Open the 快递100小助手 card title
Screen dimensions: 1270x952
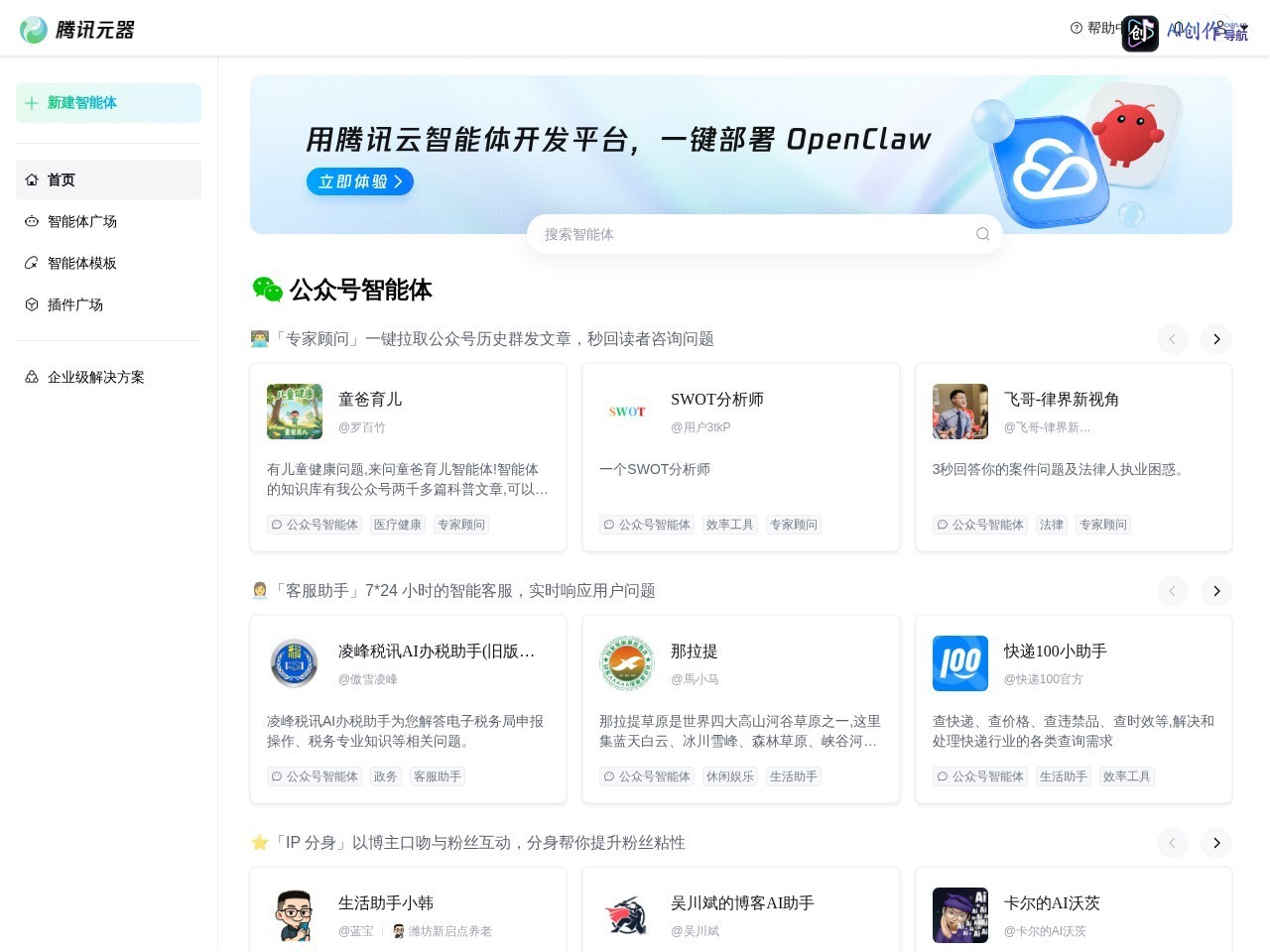pos(1056,652)
